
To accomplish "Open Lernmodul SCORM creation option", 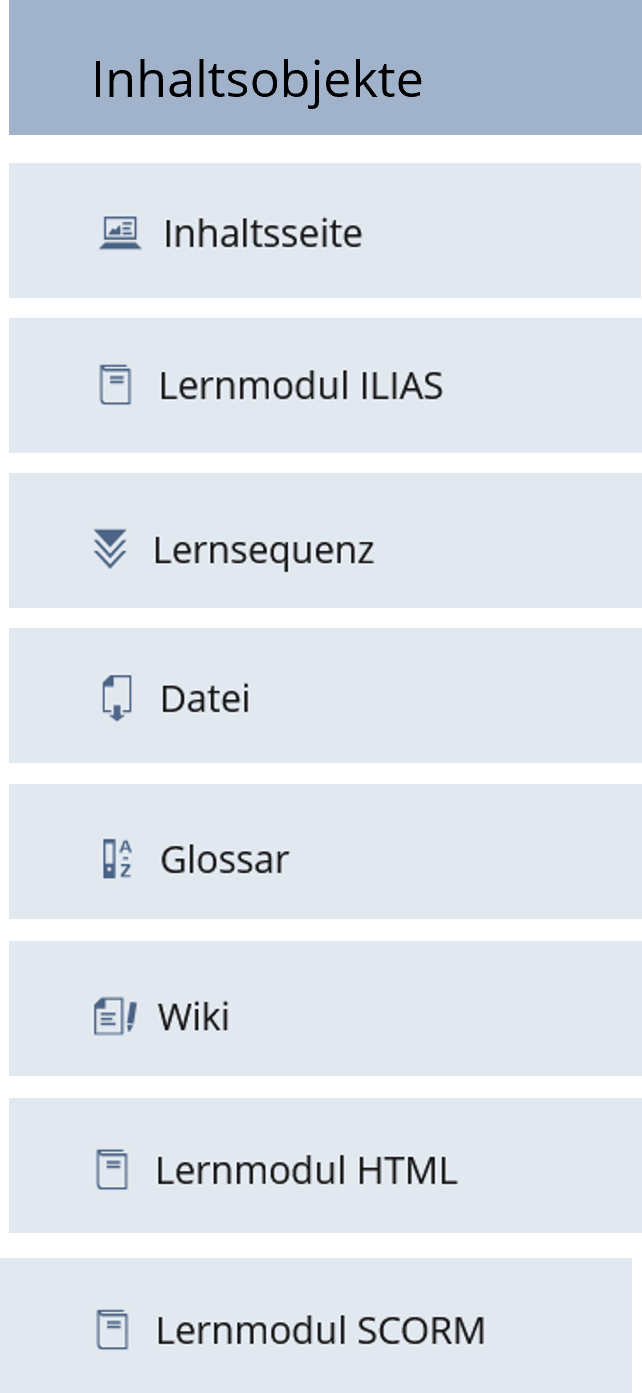I will [320, 1331].
